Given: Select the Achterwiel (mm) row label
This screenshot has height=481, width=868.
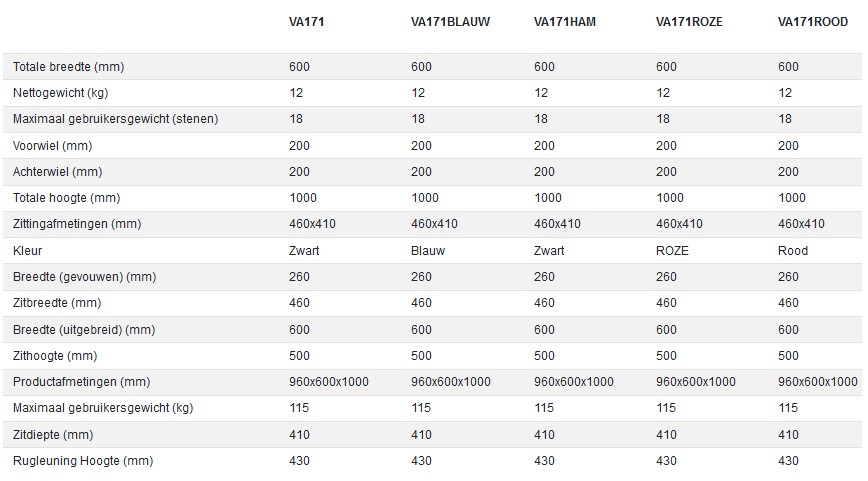Looking at the screenshot, I should tap(58, 172).
